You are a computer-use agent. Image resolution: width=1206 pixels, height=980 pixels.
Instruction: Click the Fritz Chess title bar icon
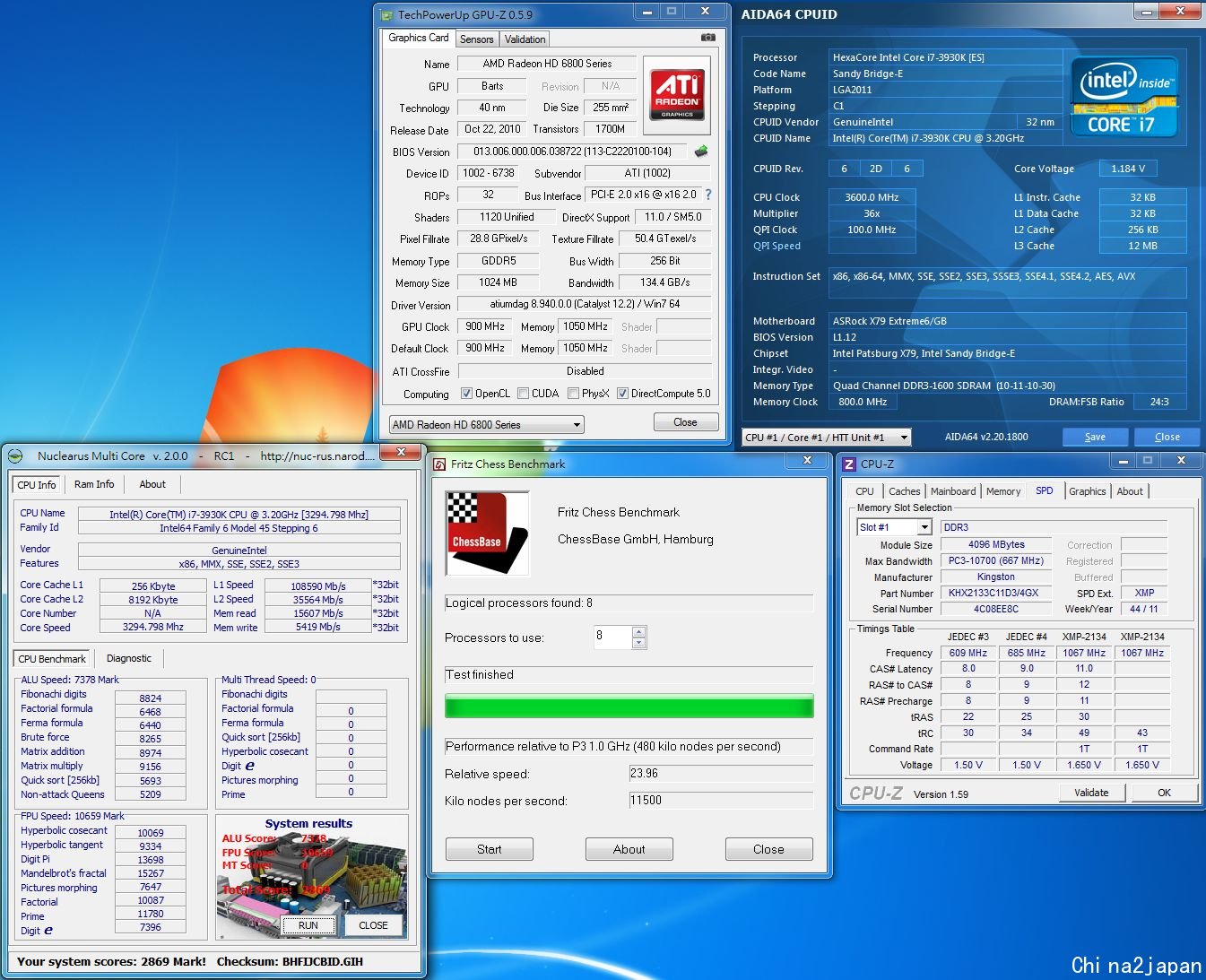(x=439, y=464)
